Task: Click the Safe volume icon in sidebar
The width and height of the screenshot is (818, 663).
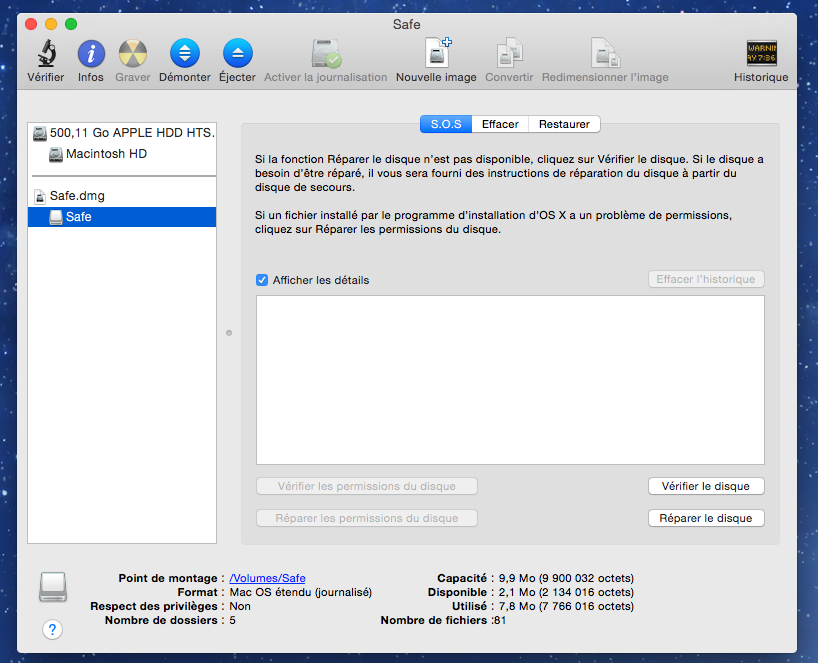Action: (x=56, y=217)
